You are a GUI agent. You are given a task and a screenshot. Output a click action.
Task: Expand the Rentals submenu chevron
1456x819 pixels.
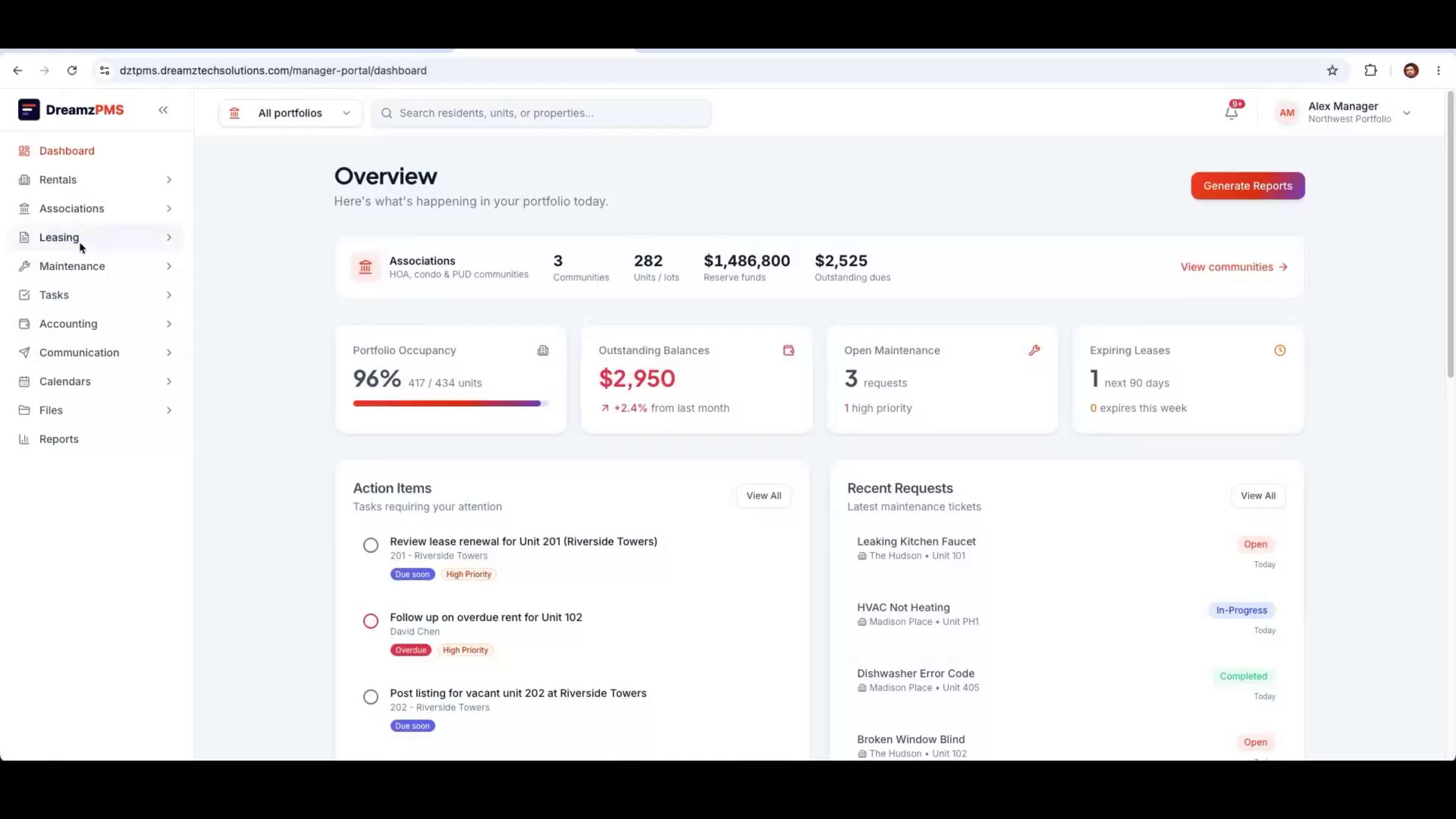point(169,180)
